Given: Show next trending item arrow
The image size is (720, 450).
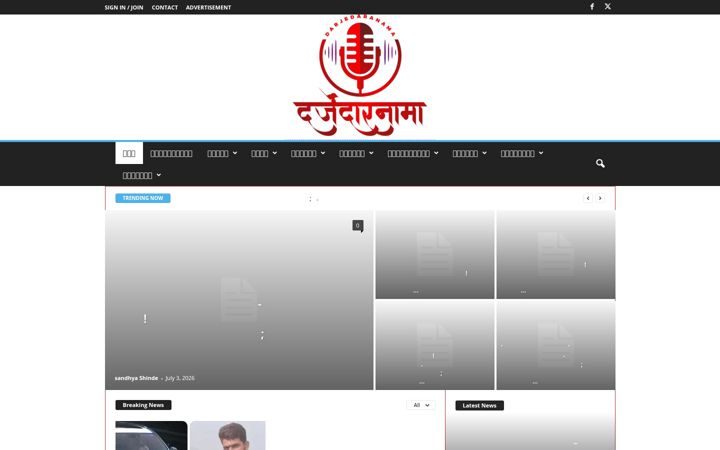Looking at the screenshot, I should click(600, 198).
